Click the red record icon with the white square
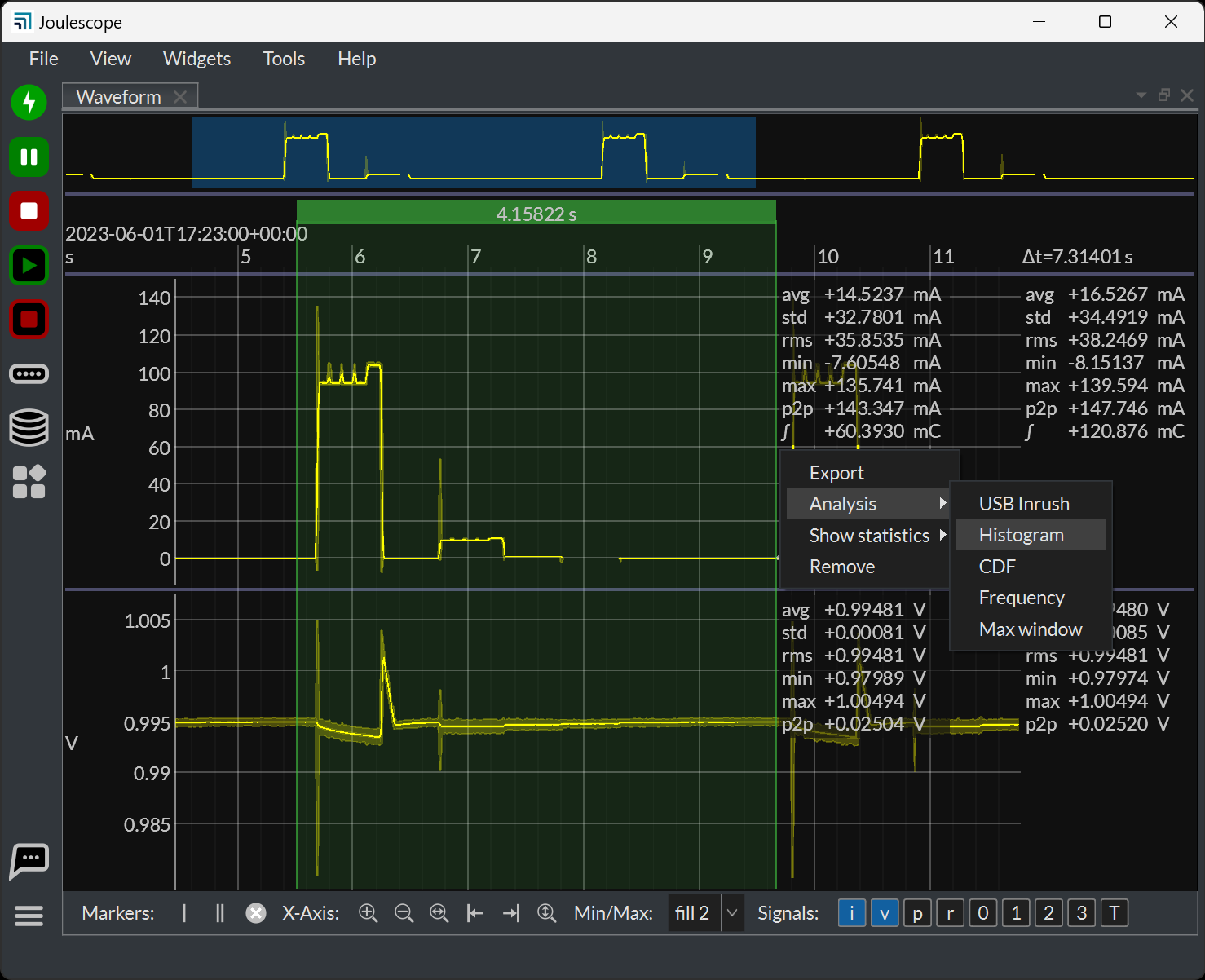The height and width of the screenshot is (980, 1205). click(29, 211)
